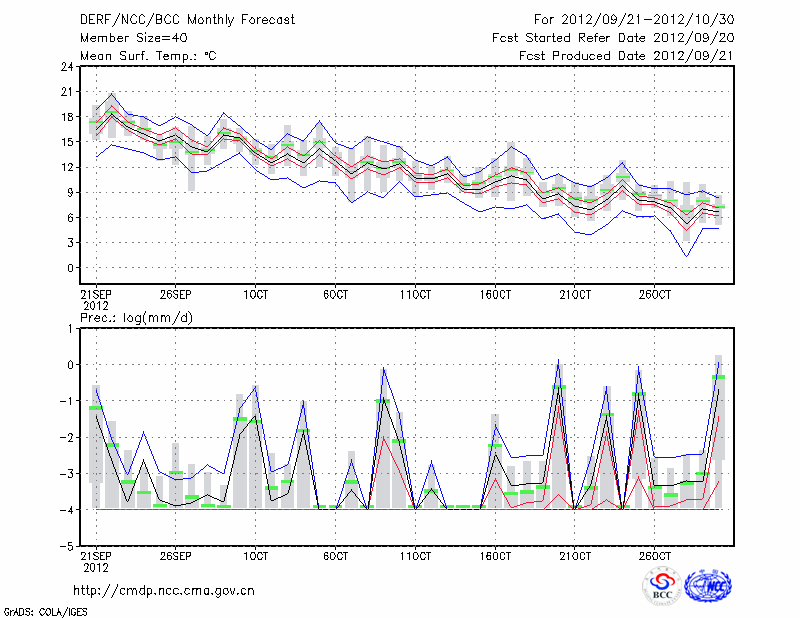This screenshot has width=800, height=618.
Task: Open the cmdp.ncc.cma.gov.cn URL
Action: (164, 590)
